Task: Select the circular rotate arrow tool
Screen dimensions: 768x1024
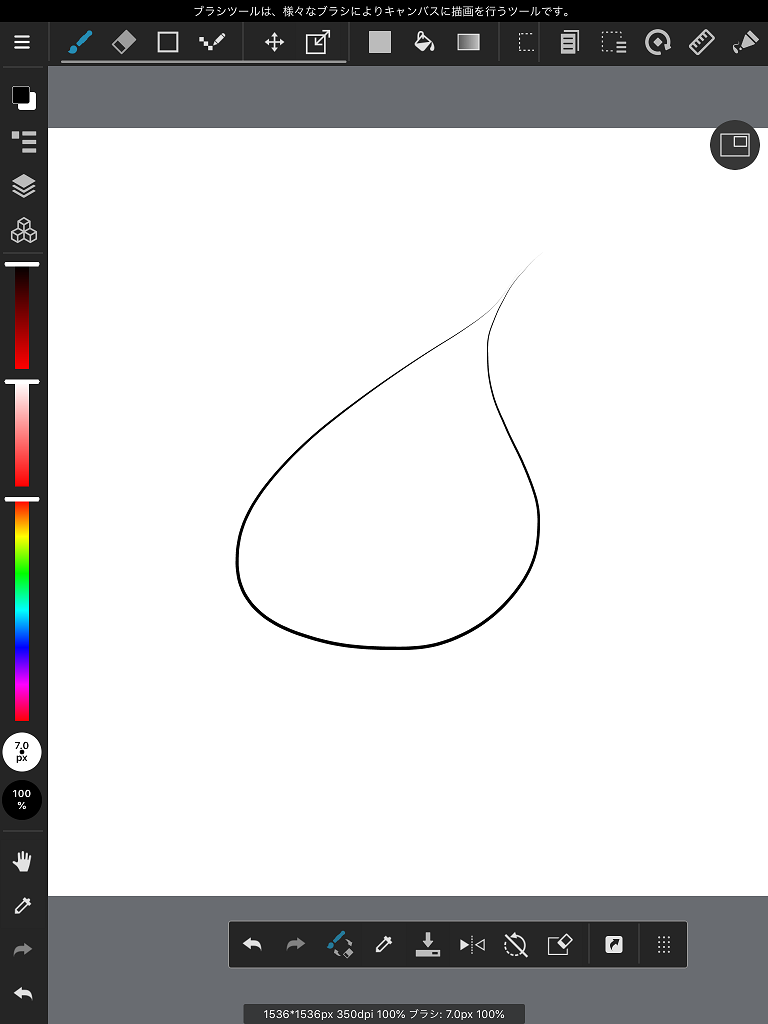Action: point(658,42)
